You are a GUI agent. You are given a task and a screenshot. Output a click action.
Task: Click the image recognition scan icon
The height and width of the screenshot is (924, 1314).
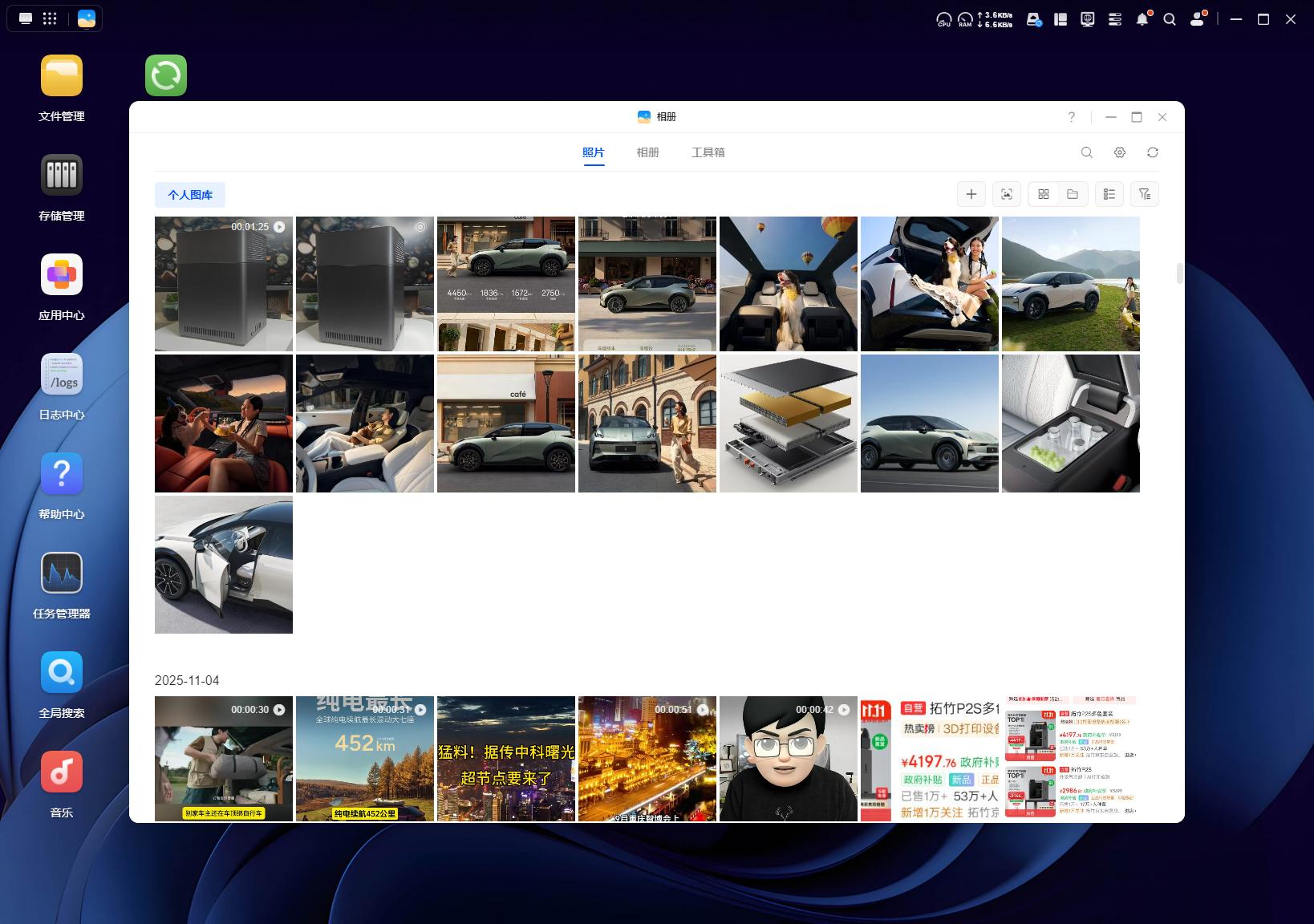coord(1006,194)
